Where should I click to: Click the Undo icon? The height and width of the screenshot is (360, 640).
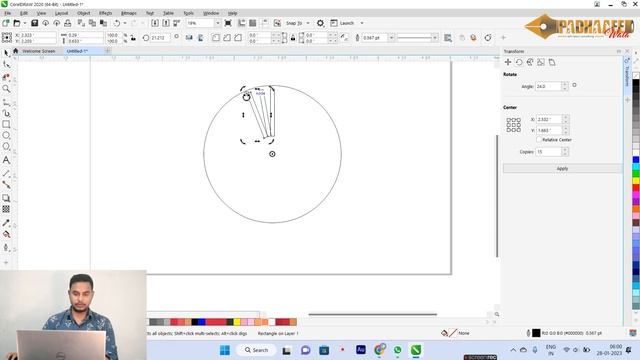pos(117,23)
